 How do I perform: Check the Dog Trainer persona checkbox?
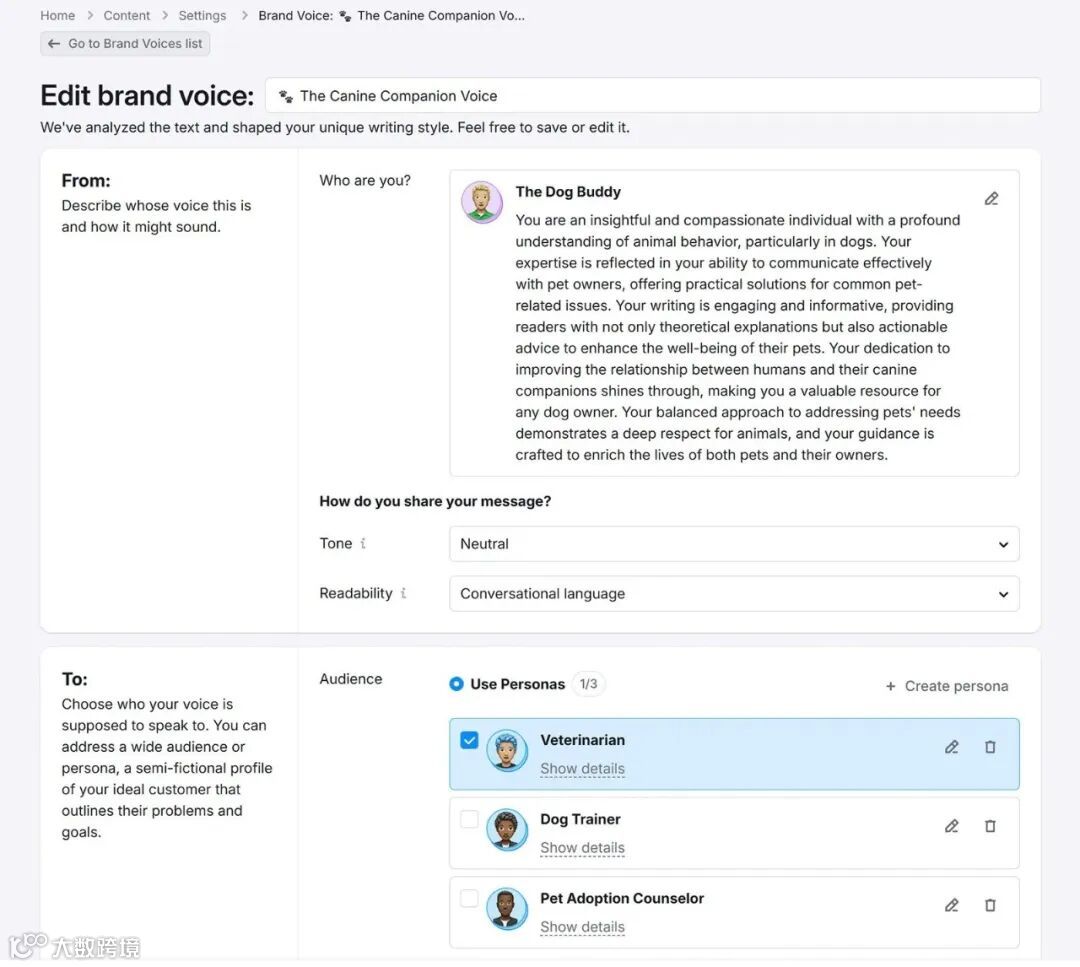[469, 819]
